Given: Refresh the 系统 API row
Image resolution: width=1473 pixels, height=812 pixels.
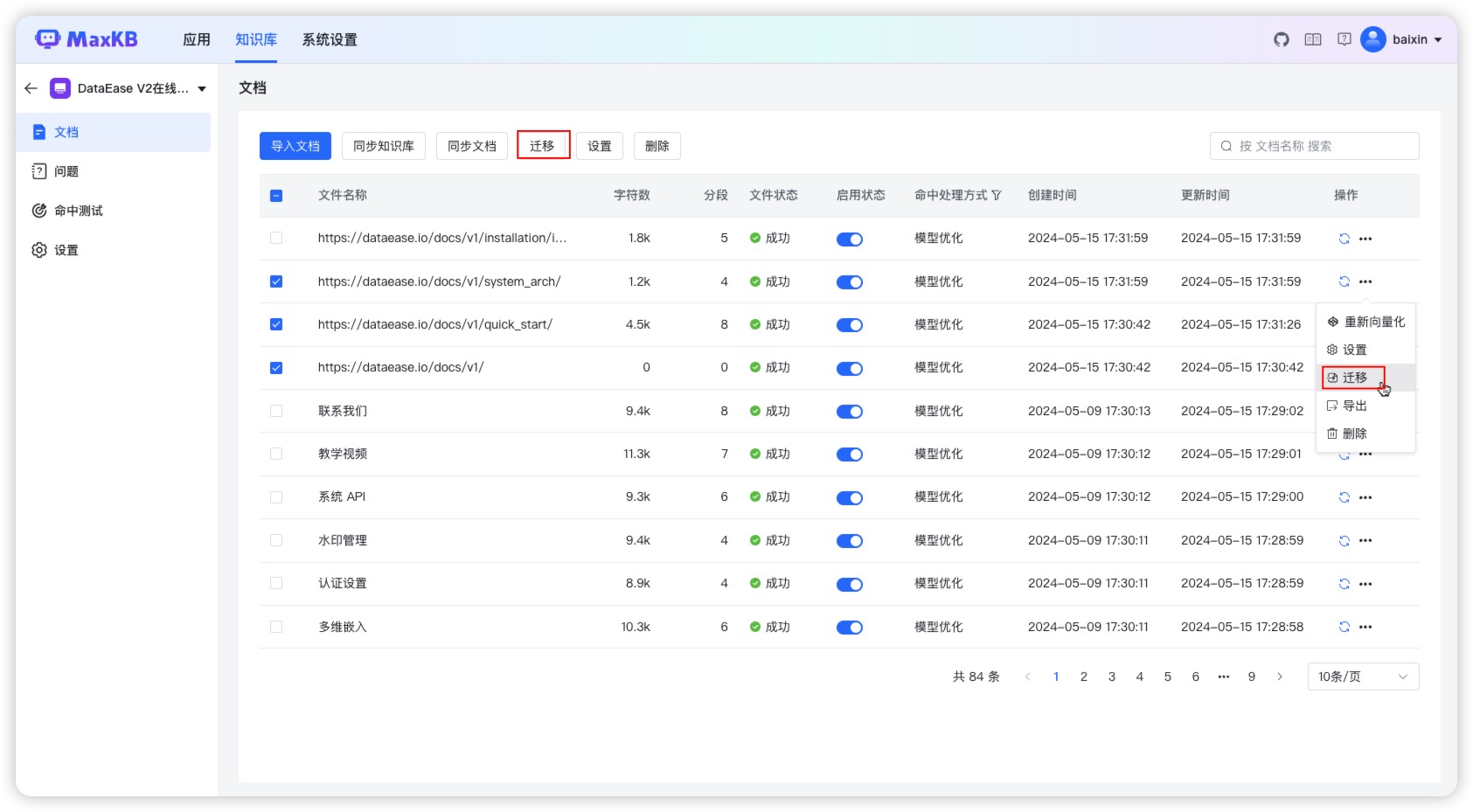Looking at the screenshot, I should [1344, 497].
